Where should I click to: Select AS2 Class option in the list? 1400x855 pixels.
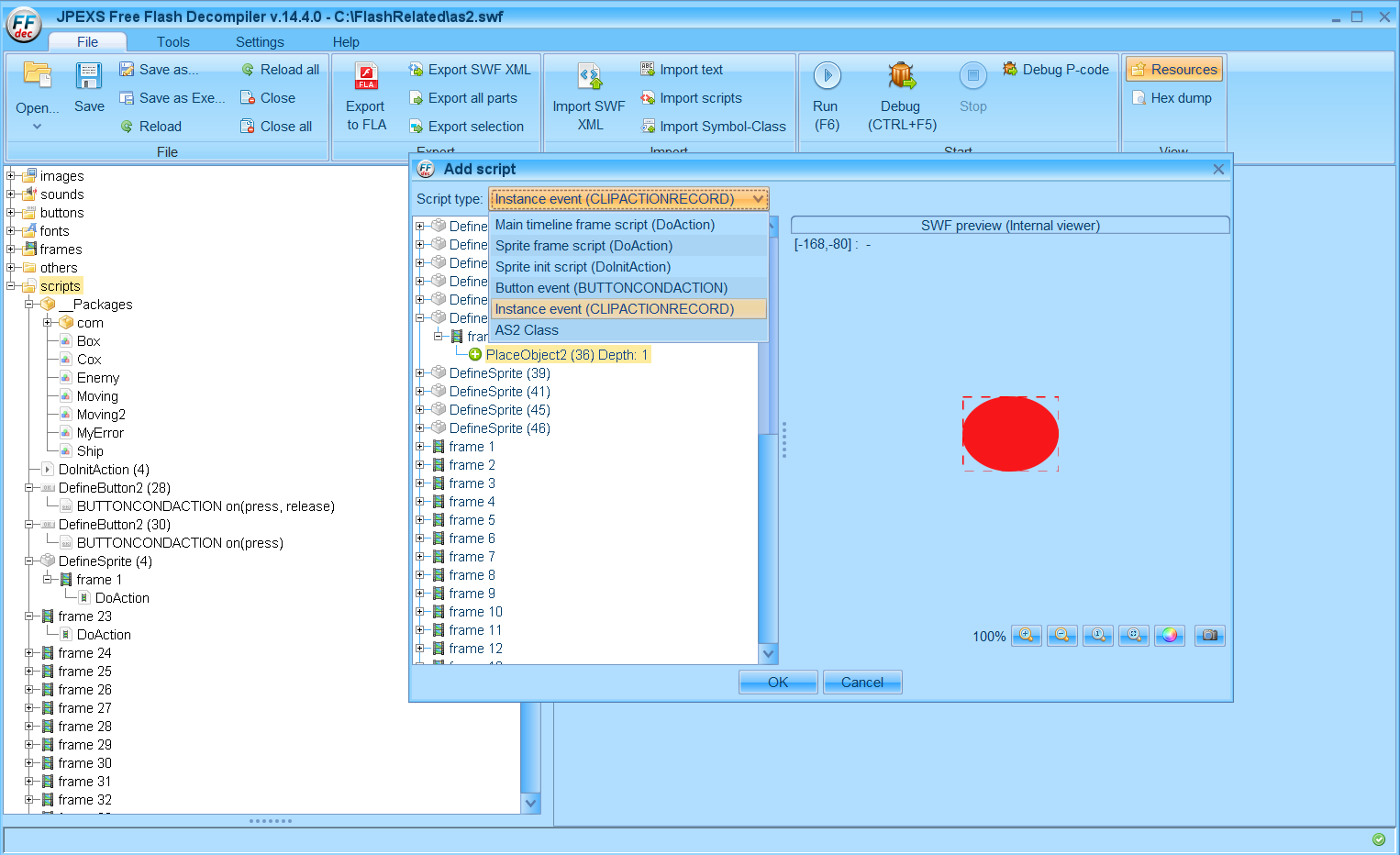point(629,330)
